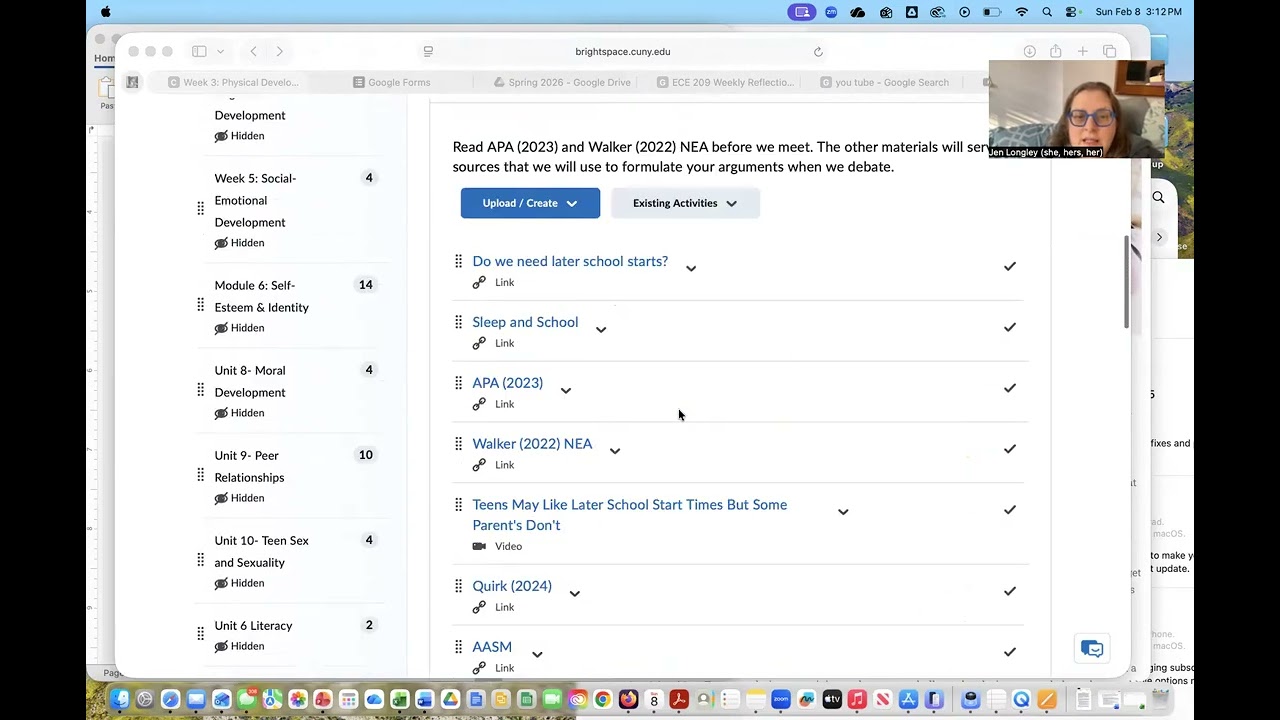
Task: Click completion checkmark for Quirk (2024)
Action: click(x=1010, y=591)
